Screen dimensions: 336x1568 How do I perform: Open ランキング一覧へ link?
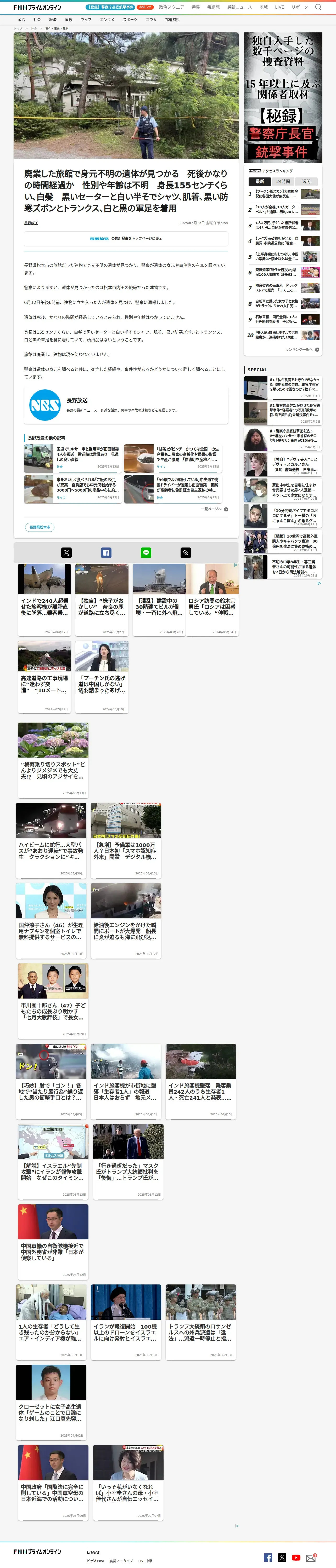[299, 349]
